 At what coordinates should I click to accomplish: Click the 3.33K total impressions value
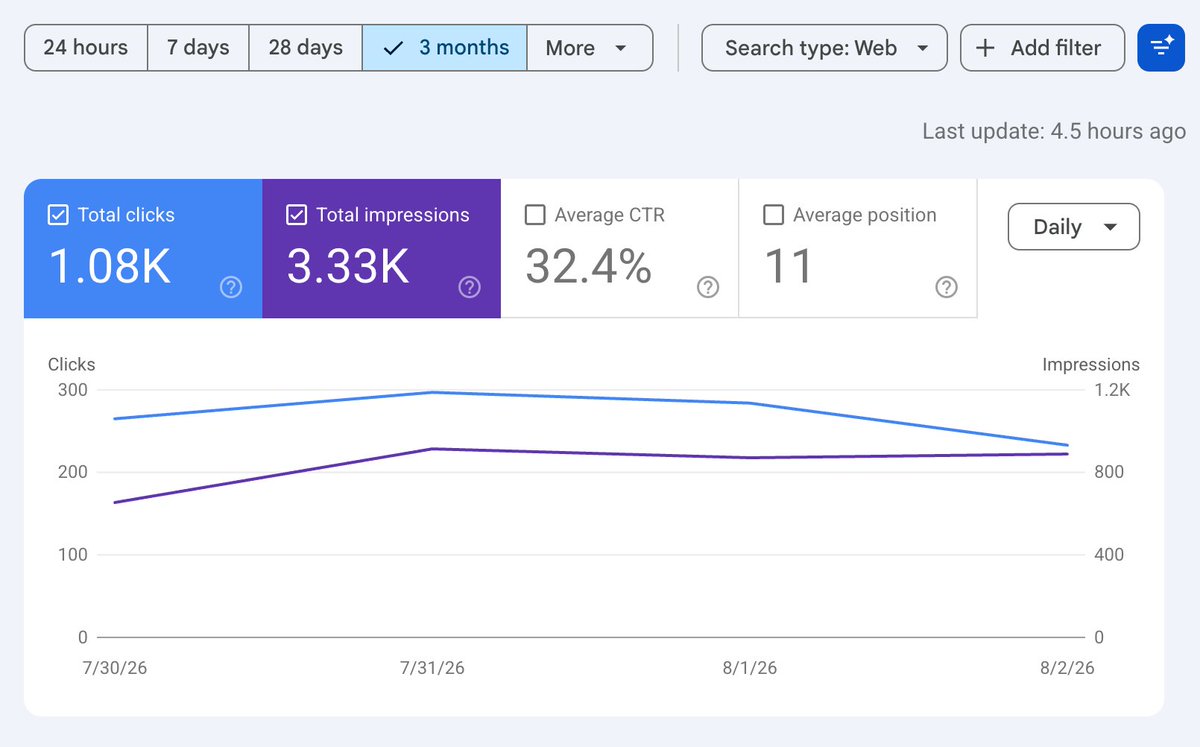click(348, 267)
